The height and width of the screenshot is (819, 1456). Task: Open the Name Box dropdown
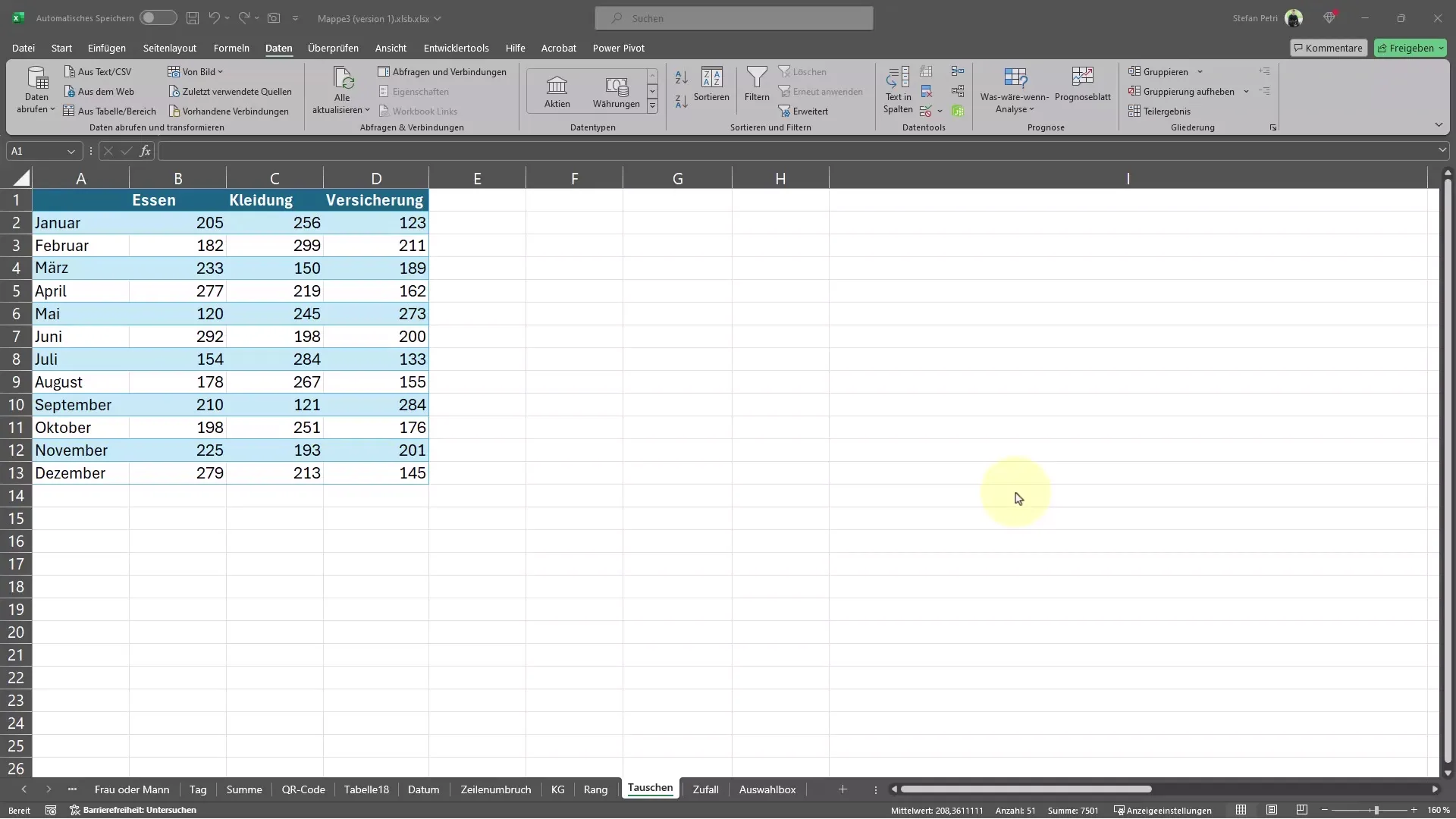(x=71, y=151)
